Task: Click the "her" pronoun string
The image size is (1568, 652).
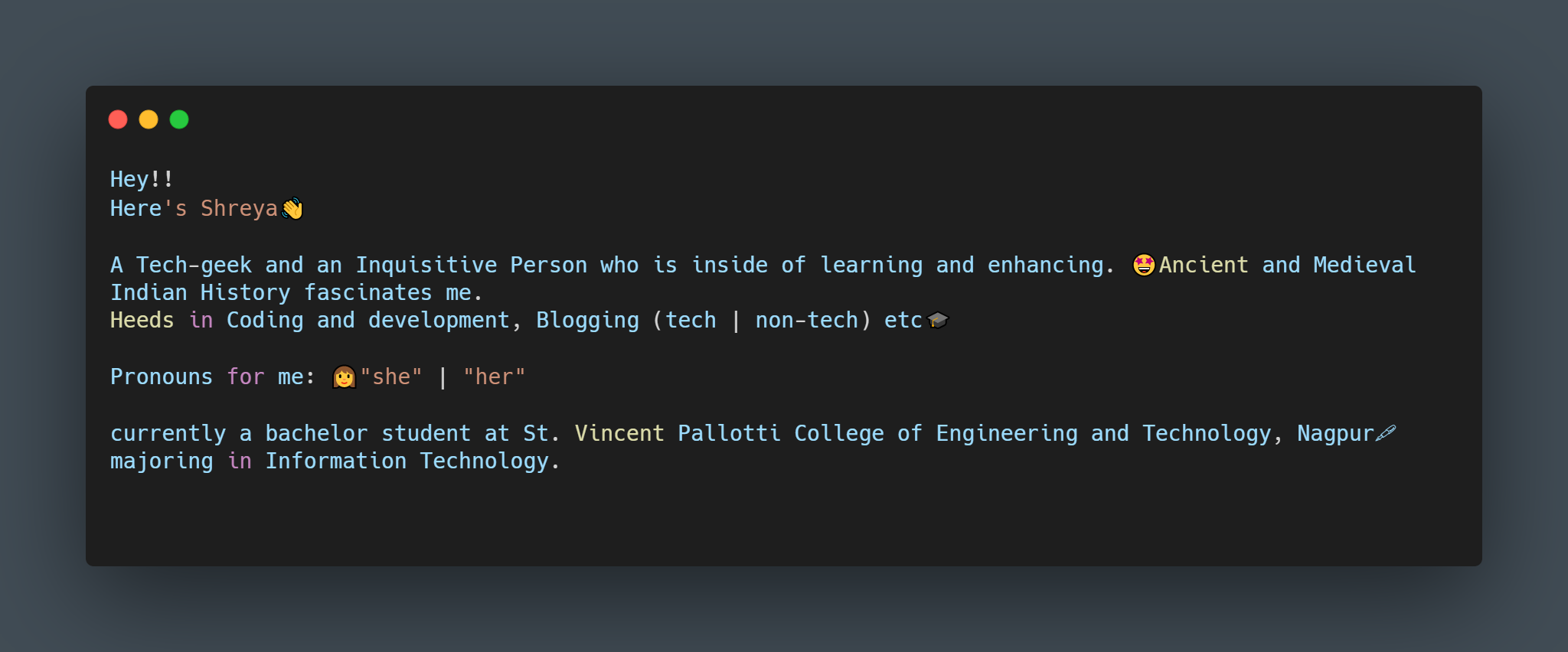Action: 495,377
